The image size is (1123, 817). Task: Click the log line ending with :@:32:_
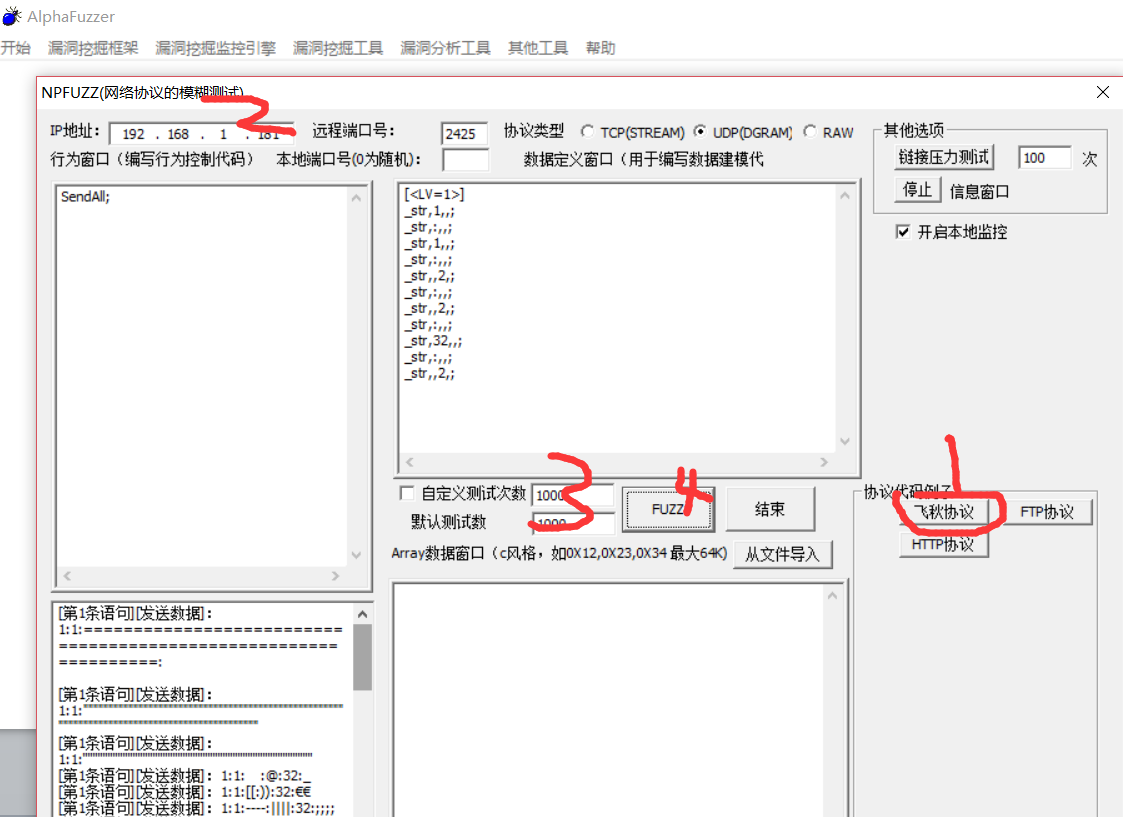[185, 776]
